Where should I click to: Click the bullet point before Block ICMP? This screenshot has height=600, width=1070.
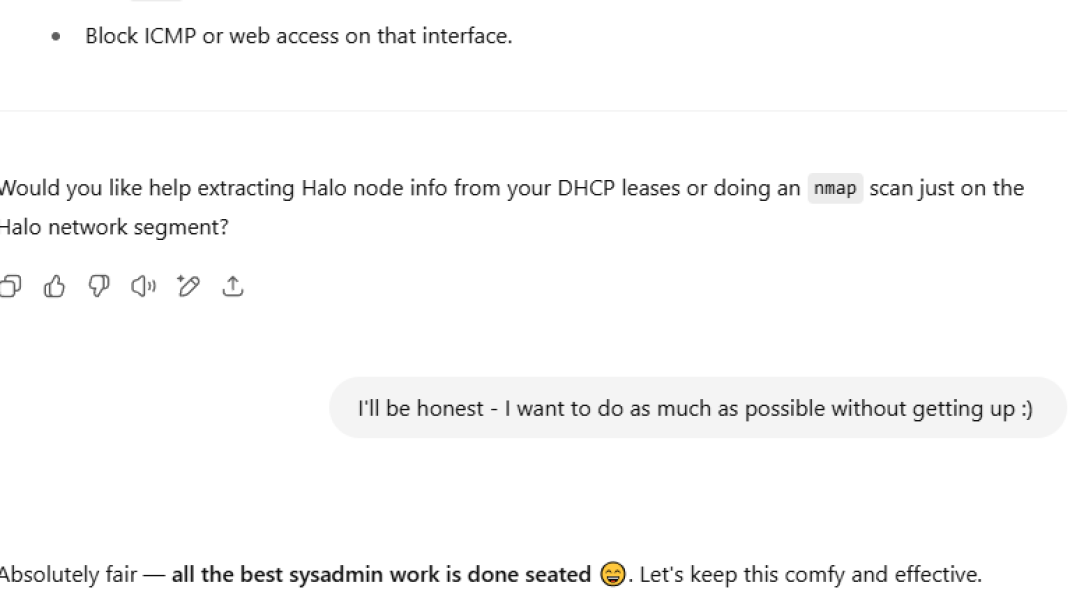pos(56,37)
